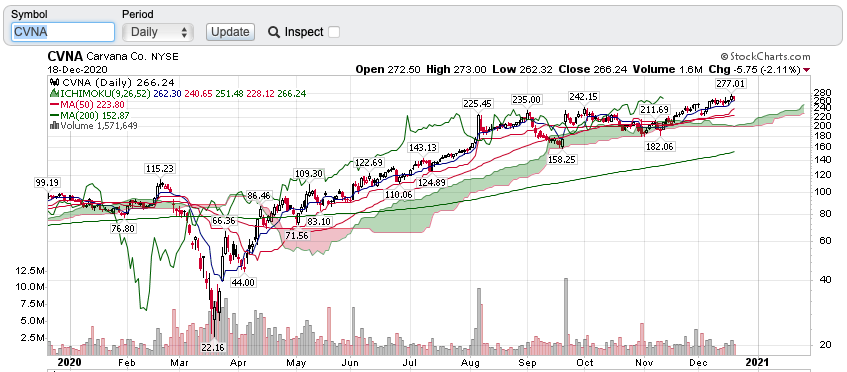This screenshot has height=372, width=847.
Task: Click the StockCharts.com copyright link
Action: click(765, 57)
